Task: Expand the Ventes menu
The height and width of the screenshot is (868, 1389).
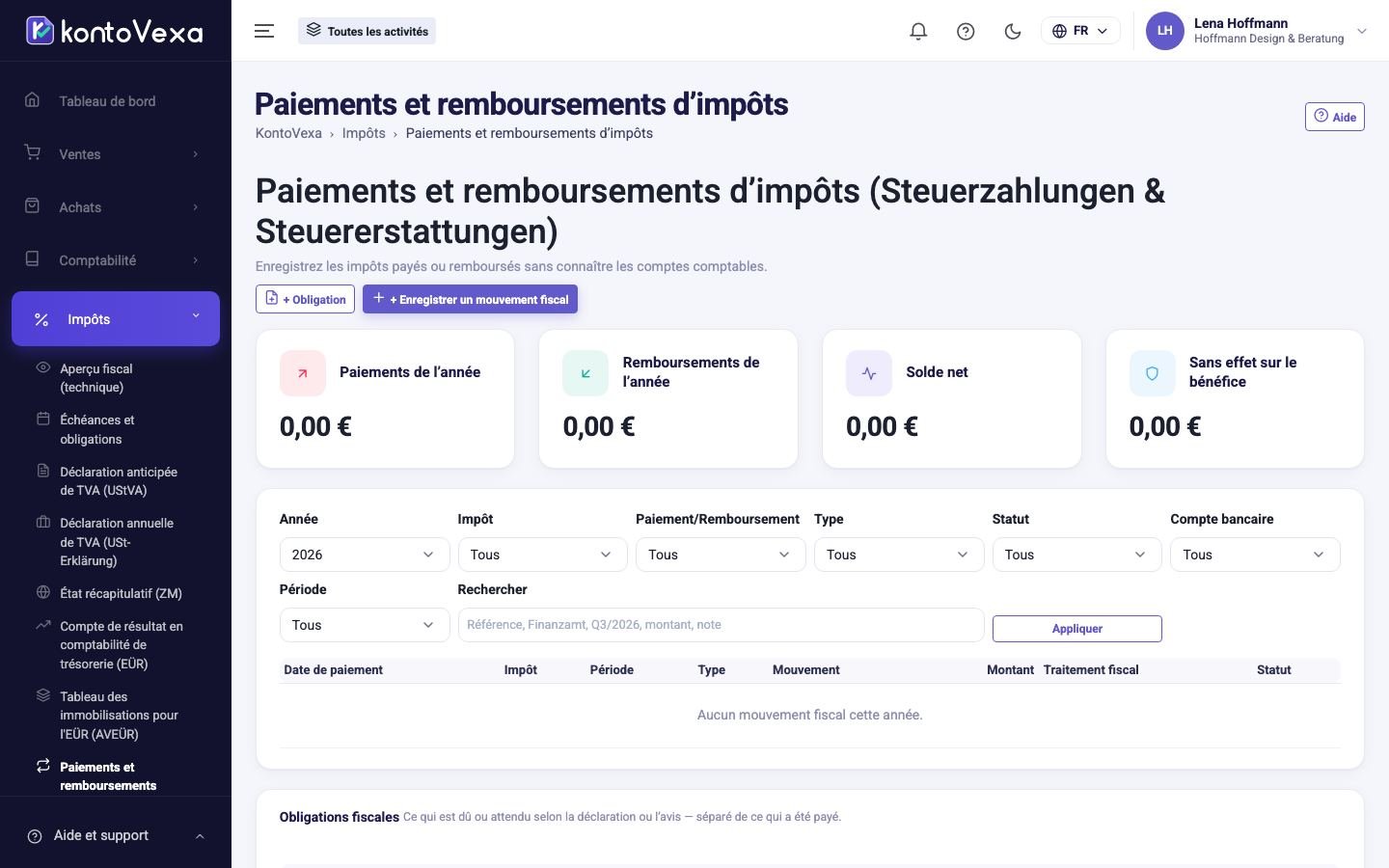Action: tap(116, 154)
